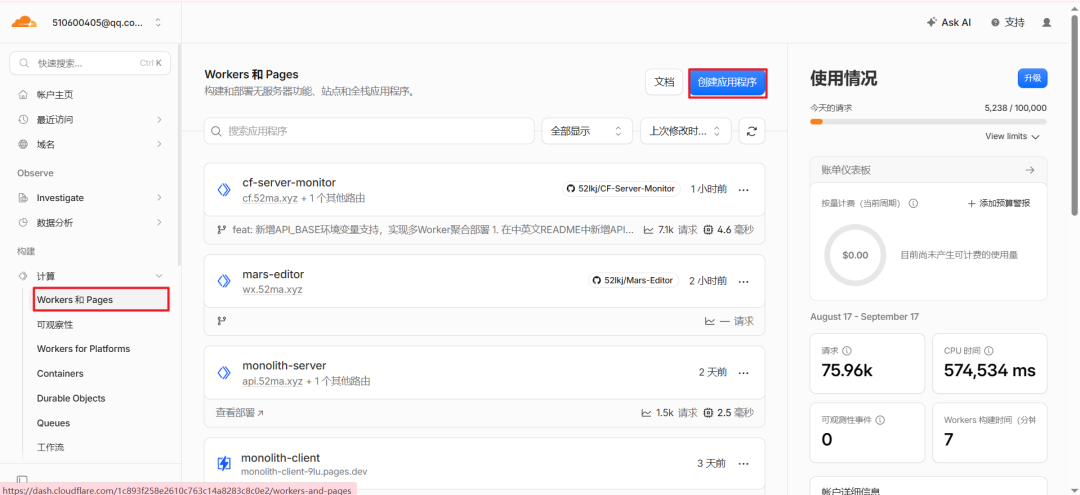Open the account switcher 510600405@qq.co...
The width and height of the screenshot is (1080, 495).
(x=107, y=22)
